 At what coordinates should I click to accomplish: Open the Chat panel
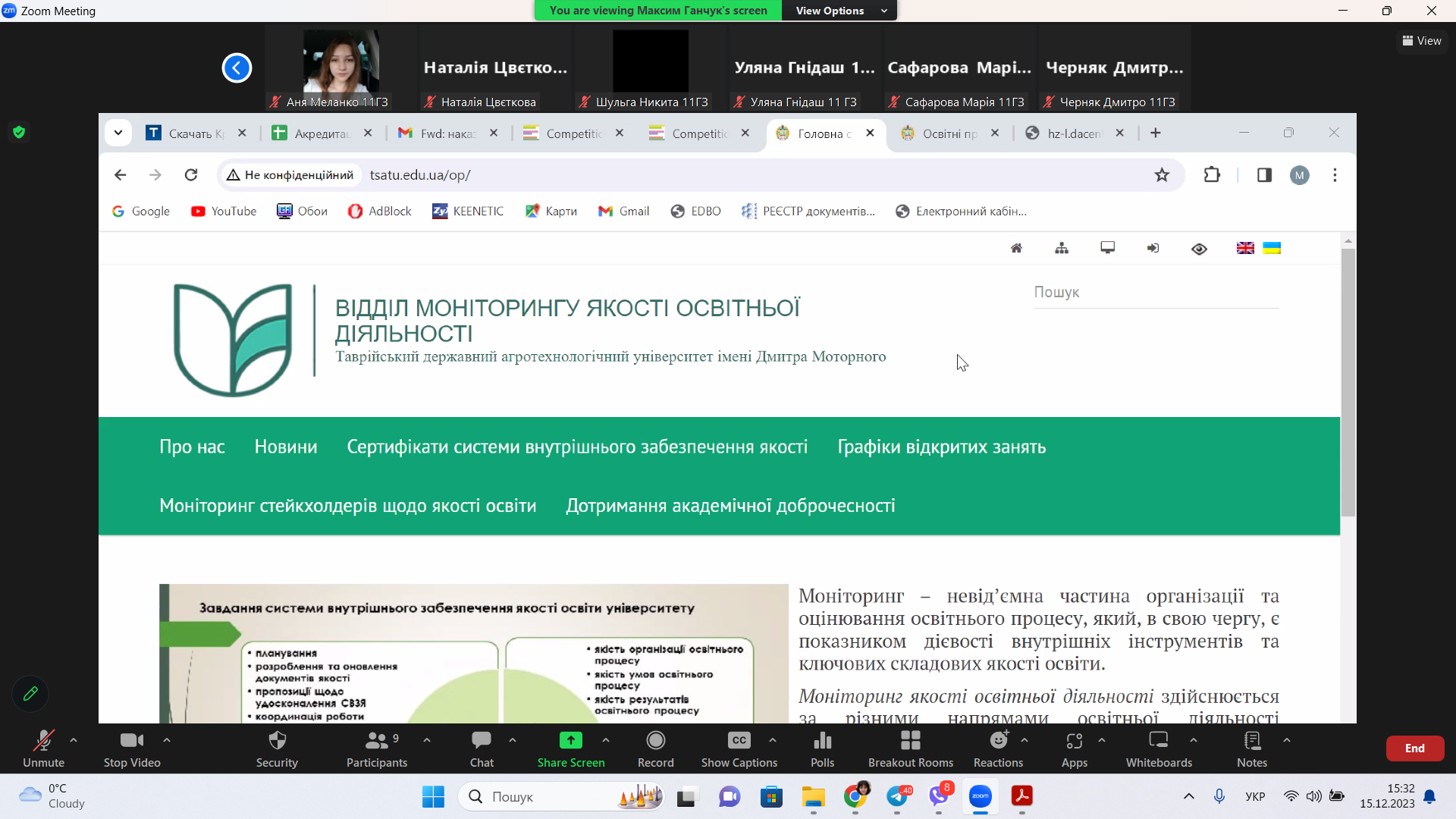482,748
